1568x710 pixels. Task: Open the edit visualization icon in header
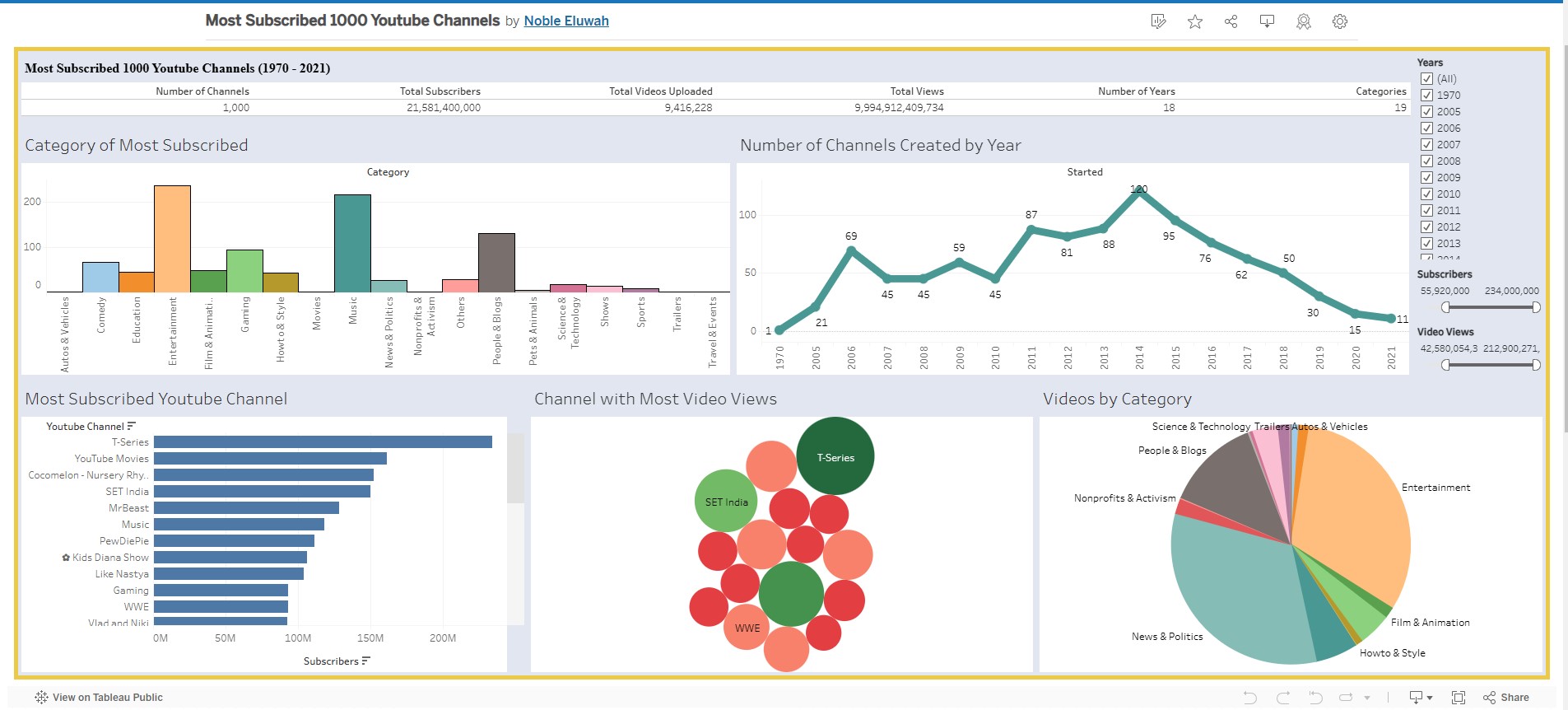pos(1159,21)
